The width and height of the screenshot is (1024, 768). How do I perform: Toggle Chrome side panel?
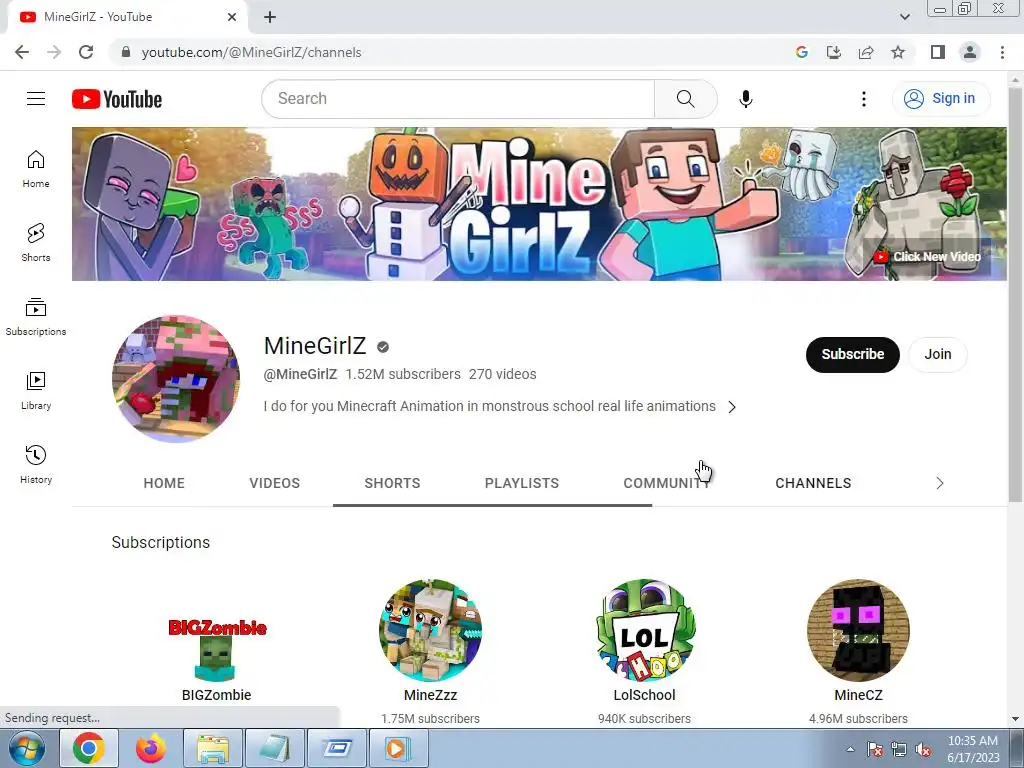click(x=938, y=52)
